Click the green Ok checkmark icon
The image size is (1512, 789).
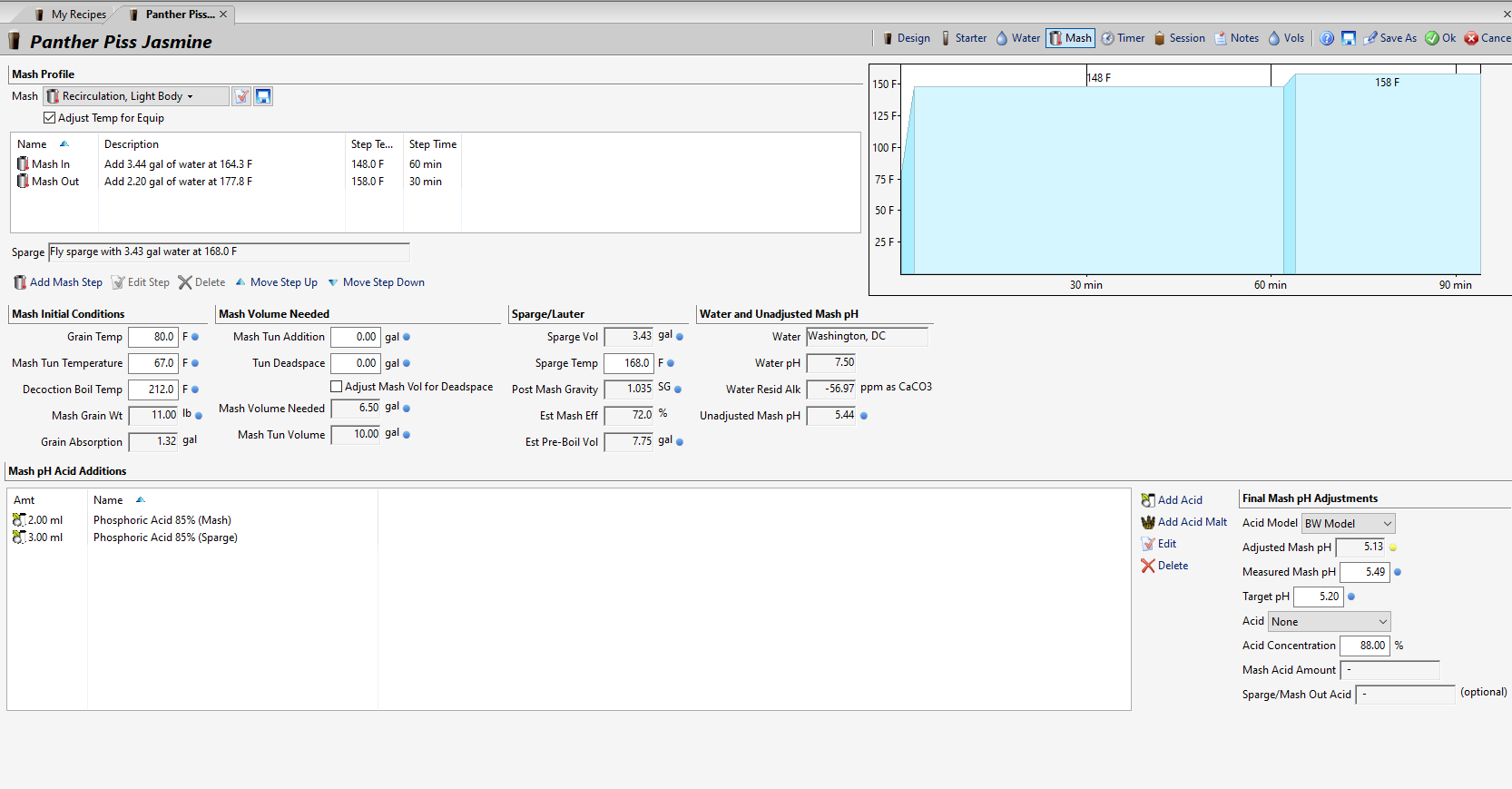(x=1432, y=38)
